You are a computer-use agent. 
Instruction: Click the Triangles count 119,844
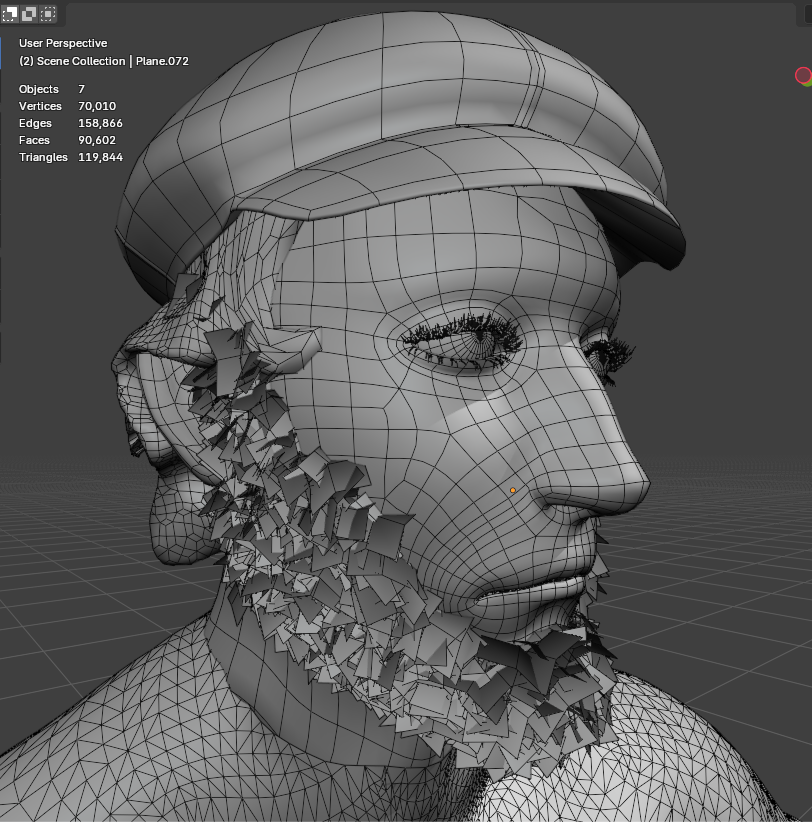[x=100, y=157]
